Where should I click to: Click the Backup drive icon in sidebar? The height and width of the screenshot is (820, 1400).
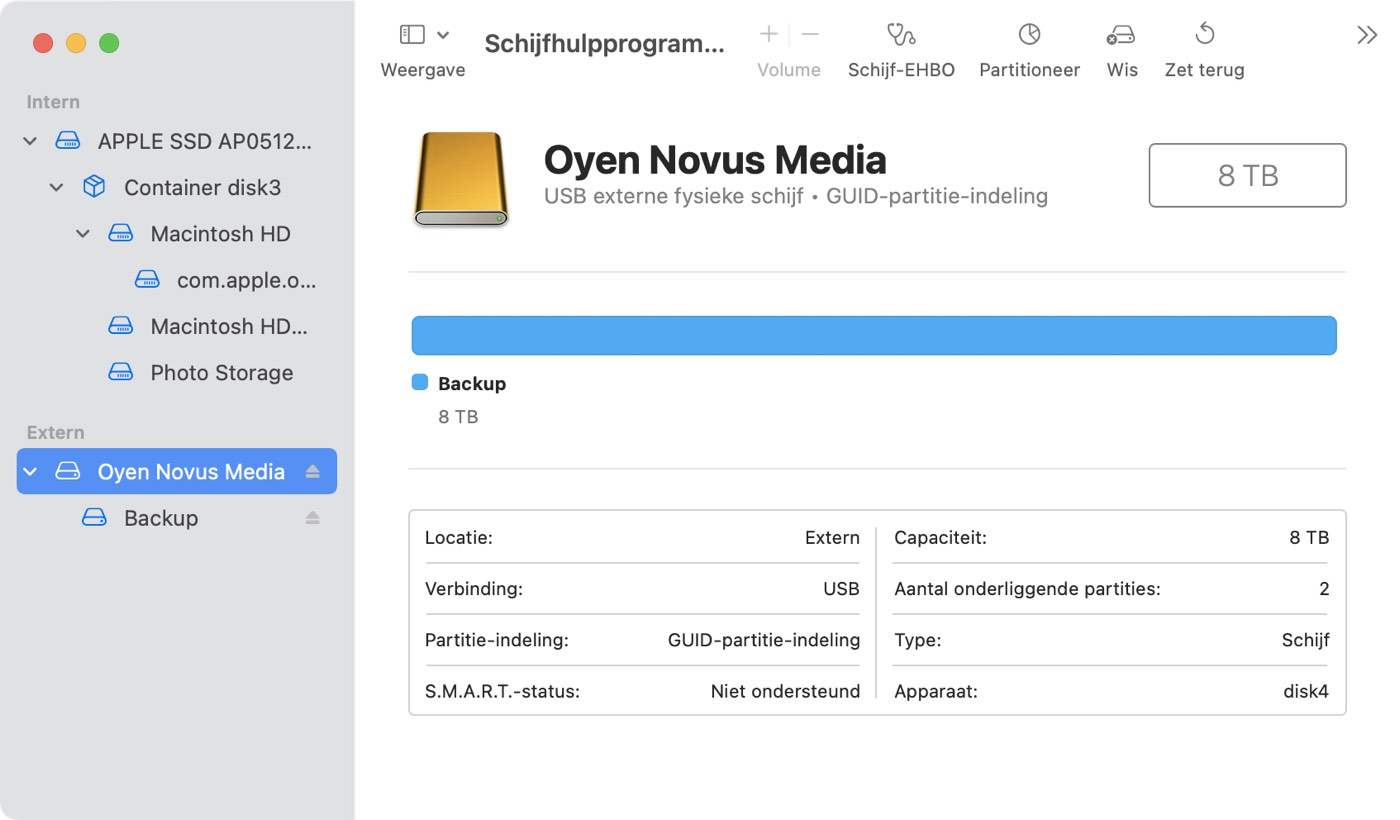click(x=94, y=518)
